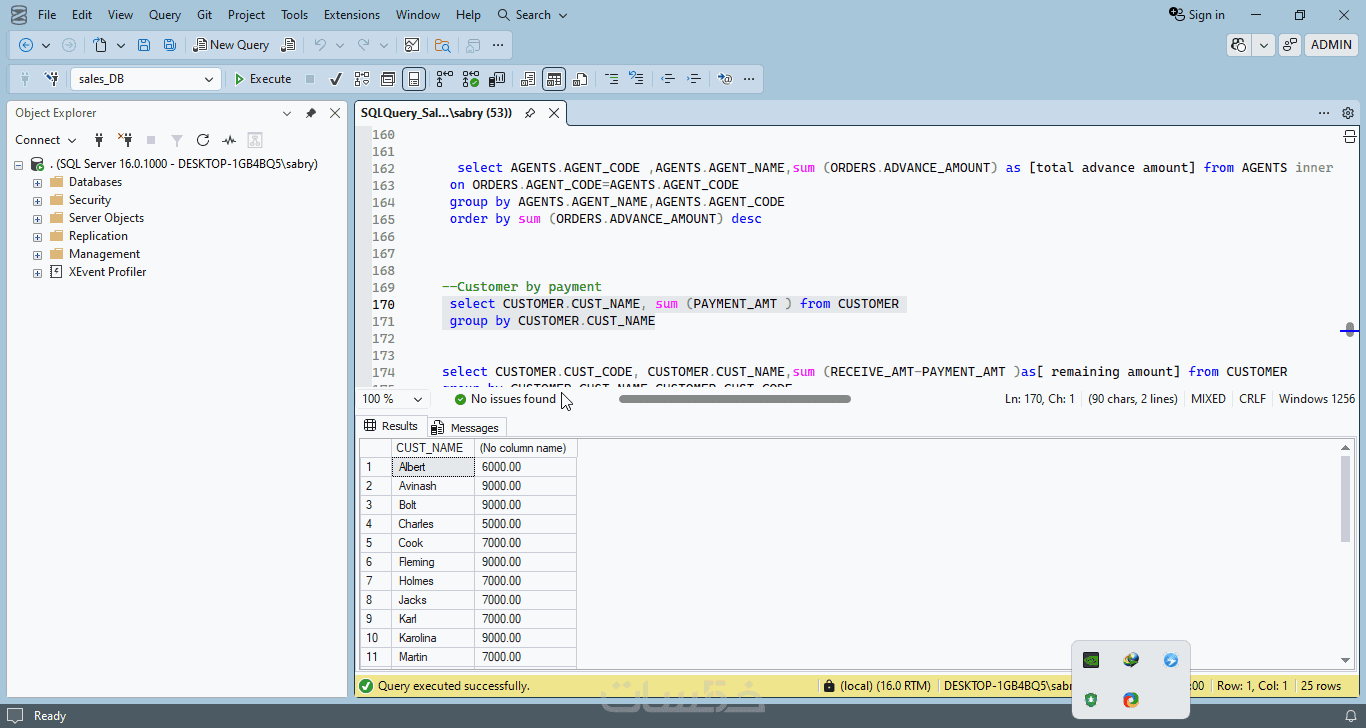The image size is (1366, 728).
Task: Open the Query menu
Action: (x=164, y=15)
